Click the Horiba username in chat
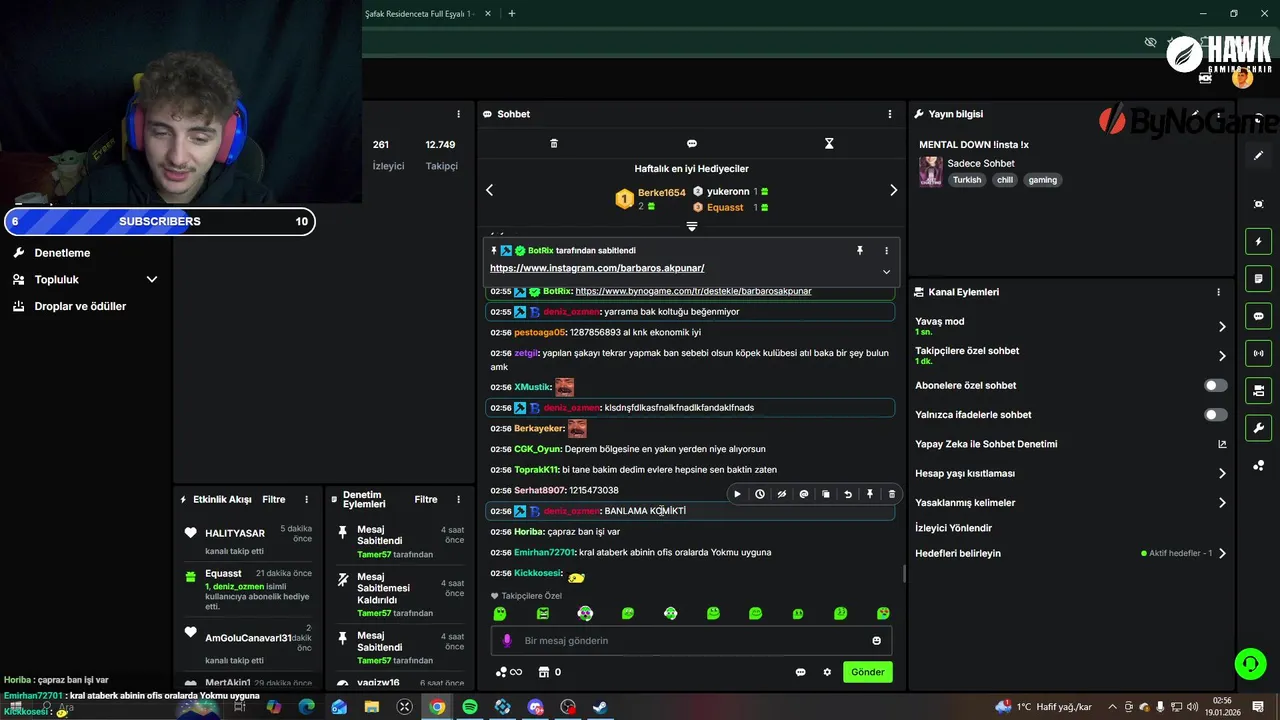 tap(528, 532)
